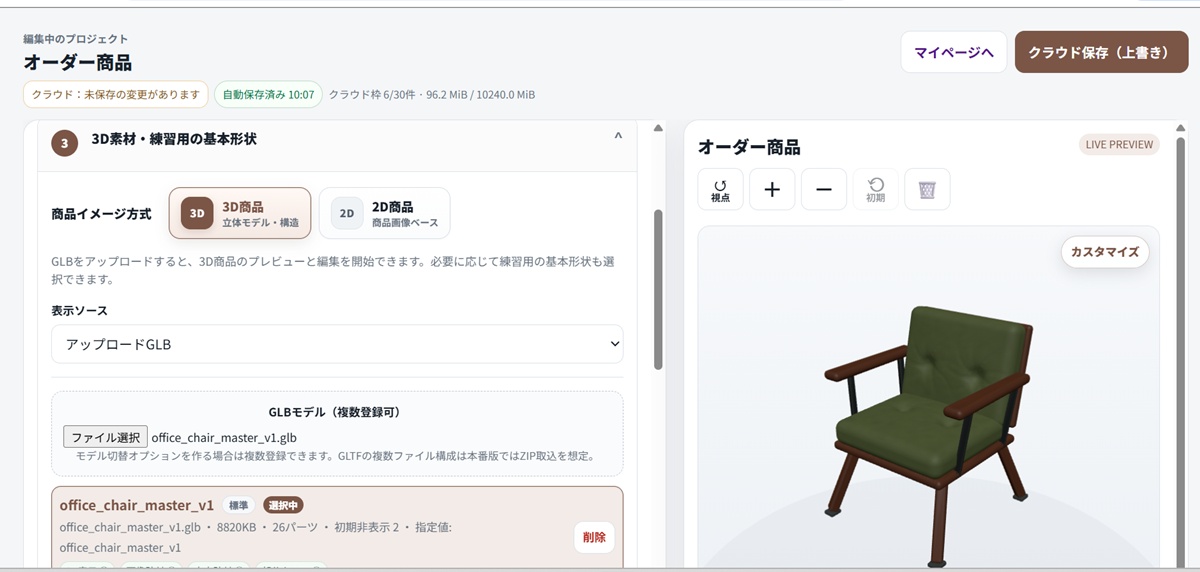
Task: Click the office_chair_master_v1 card title
Action: [137, 505]
